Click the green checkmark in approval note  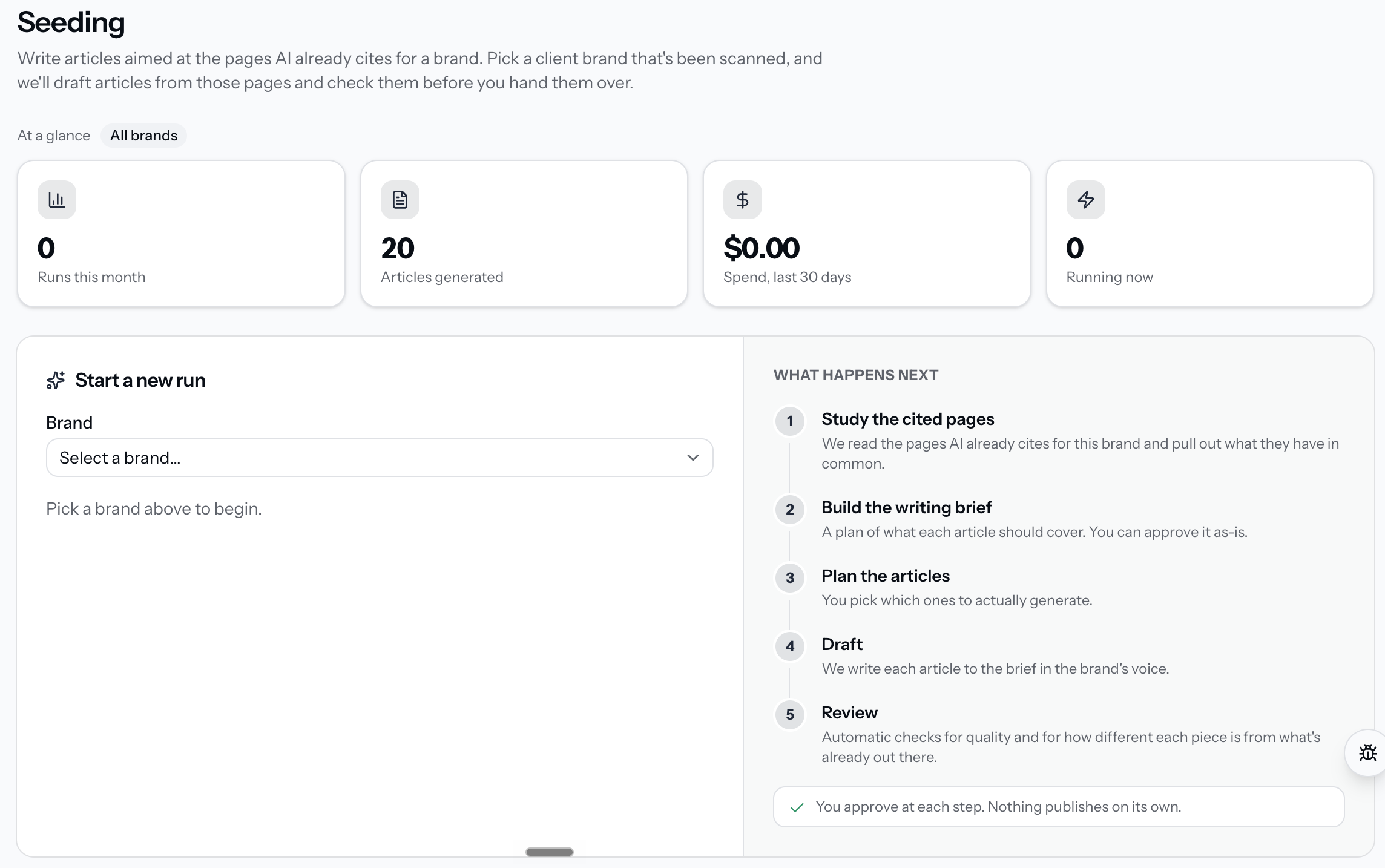(x=797, y=807)
